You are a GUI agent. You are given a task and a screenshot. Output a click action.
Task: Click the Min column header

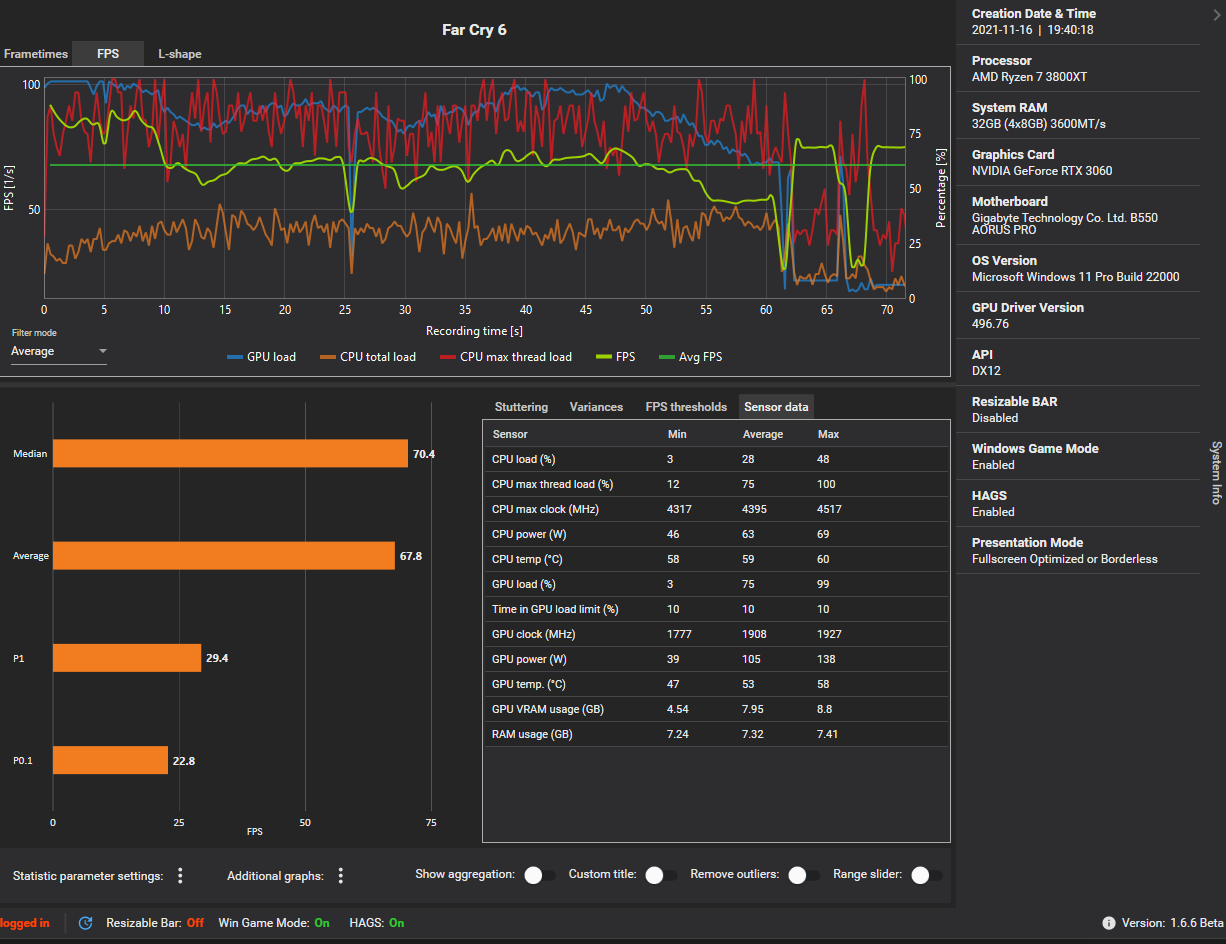[x=677, y=434]
